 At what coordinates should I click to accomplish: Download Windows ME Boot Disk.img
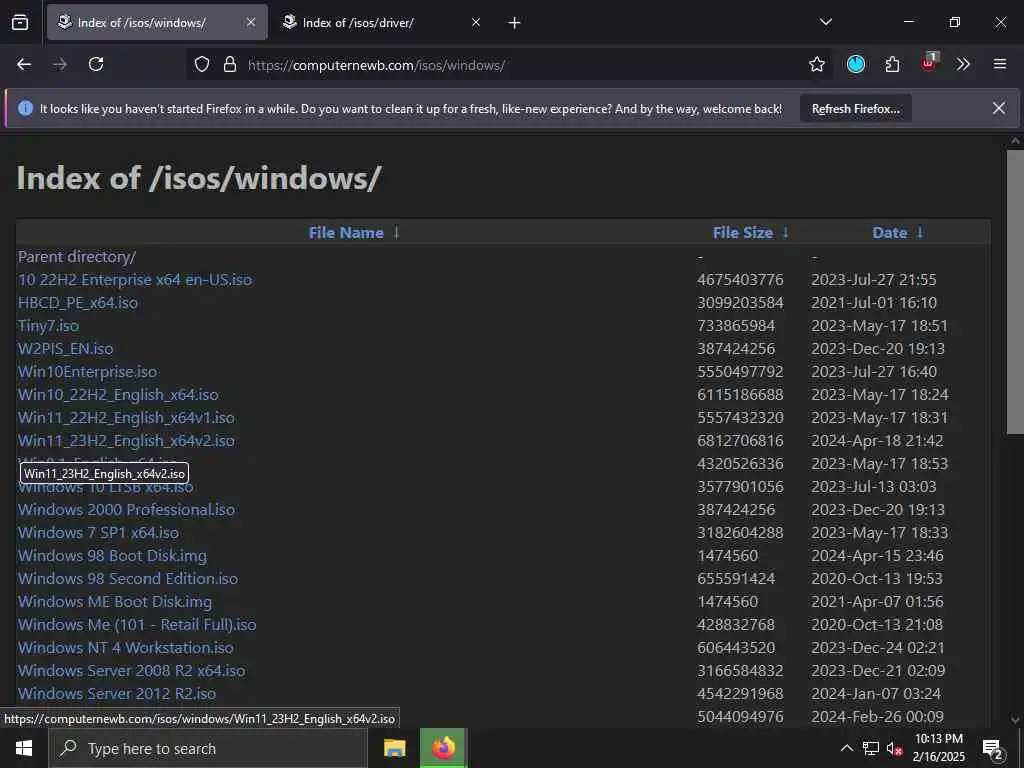[115, 601]
